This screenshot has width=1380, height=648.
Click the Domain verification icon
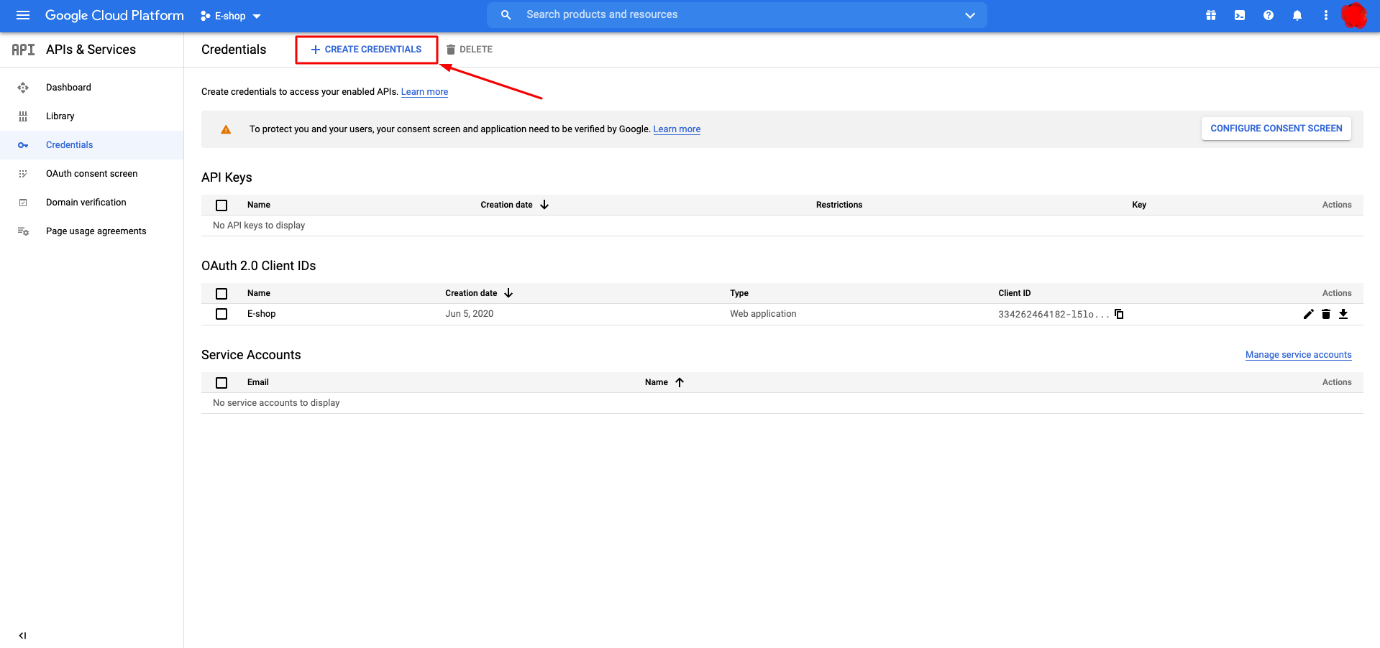(23, 202)
